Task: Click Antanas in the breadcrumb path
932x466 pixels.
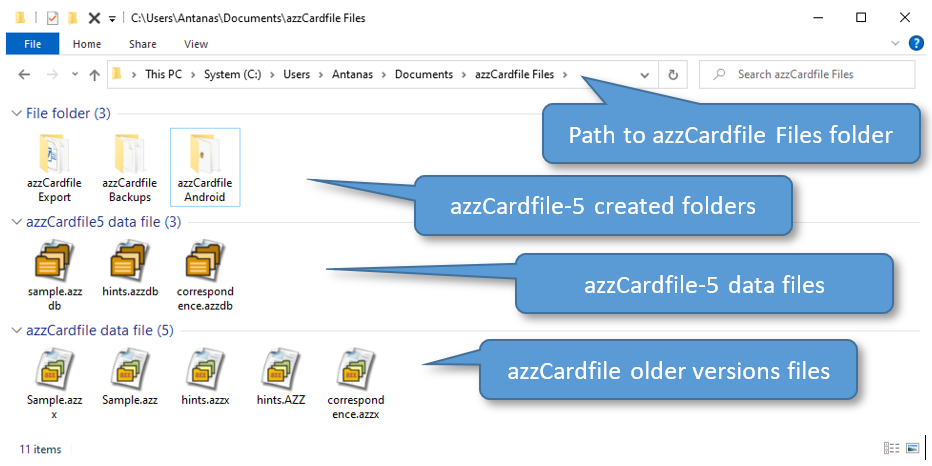Action: click(x=353, y=74)
